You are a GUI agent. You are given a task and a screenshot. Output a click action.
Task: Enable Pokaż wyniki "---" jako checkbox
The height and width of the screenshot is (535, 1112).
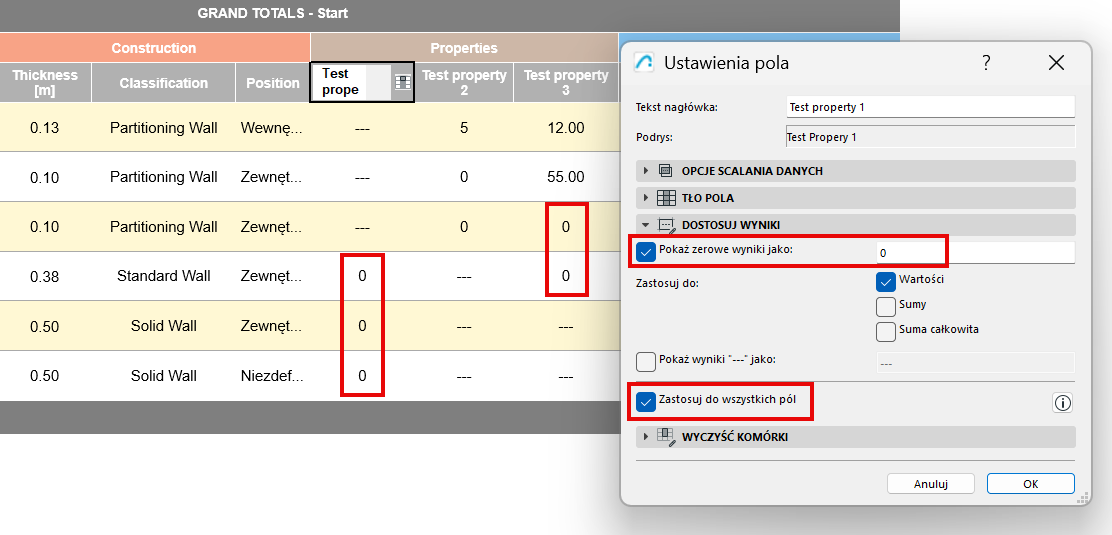click(646, 362)
